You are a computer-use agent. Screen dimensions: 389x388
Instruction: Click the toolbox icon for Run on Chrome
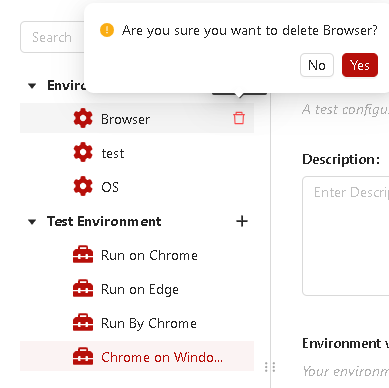click(x=83, y=255)
